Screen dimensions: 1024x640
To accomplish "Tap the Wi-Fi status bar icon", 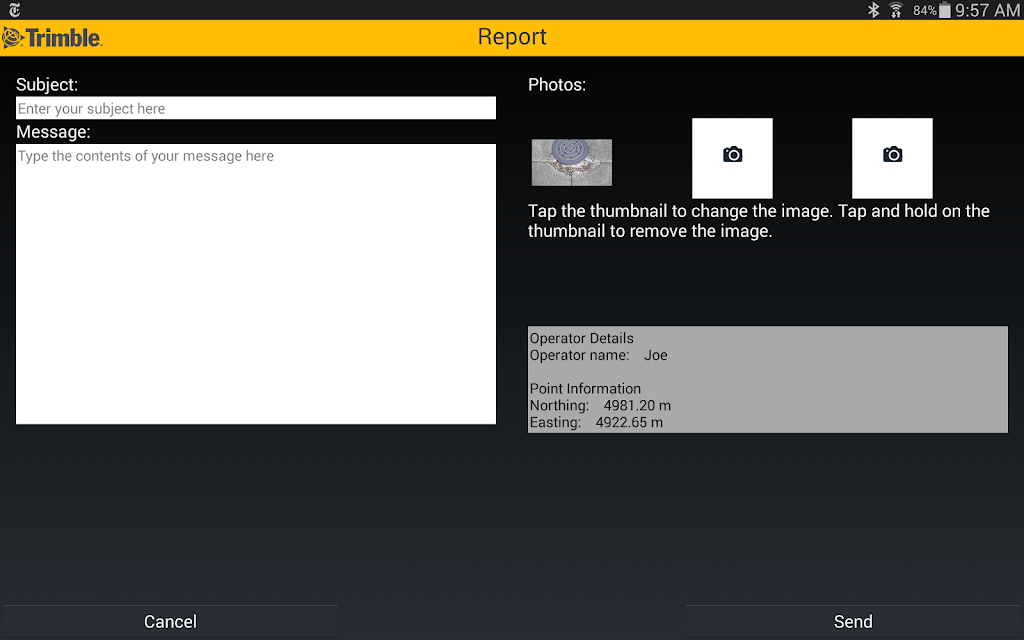I will 896,10.
